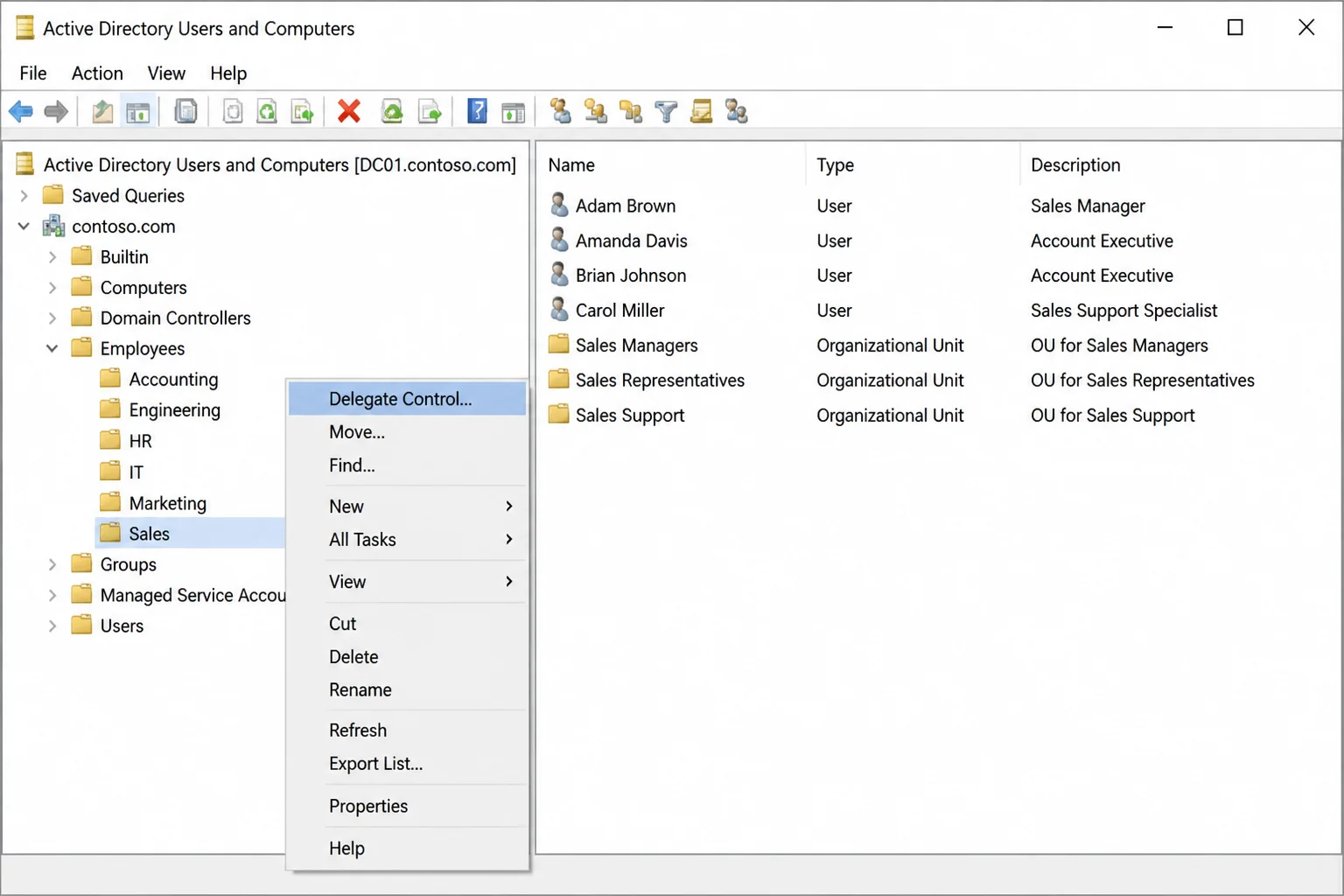Select the HR OU in the tree
Screen dimensions: 1344x896
pos(127,441)
